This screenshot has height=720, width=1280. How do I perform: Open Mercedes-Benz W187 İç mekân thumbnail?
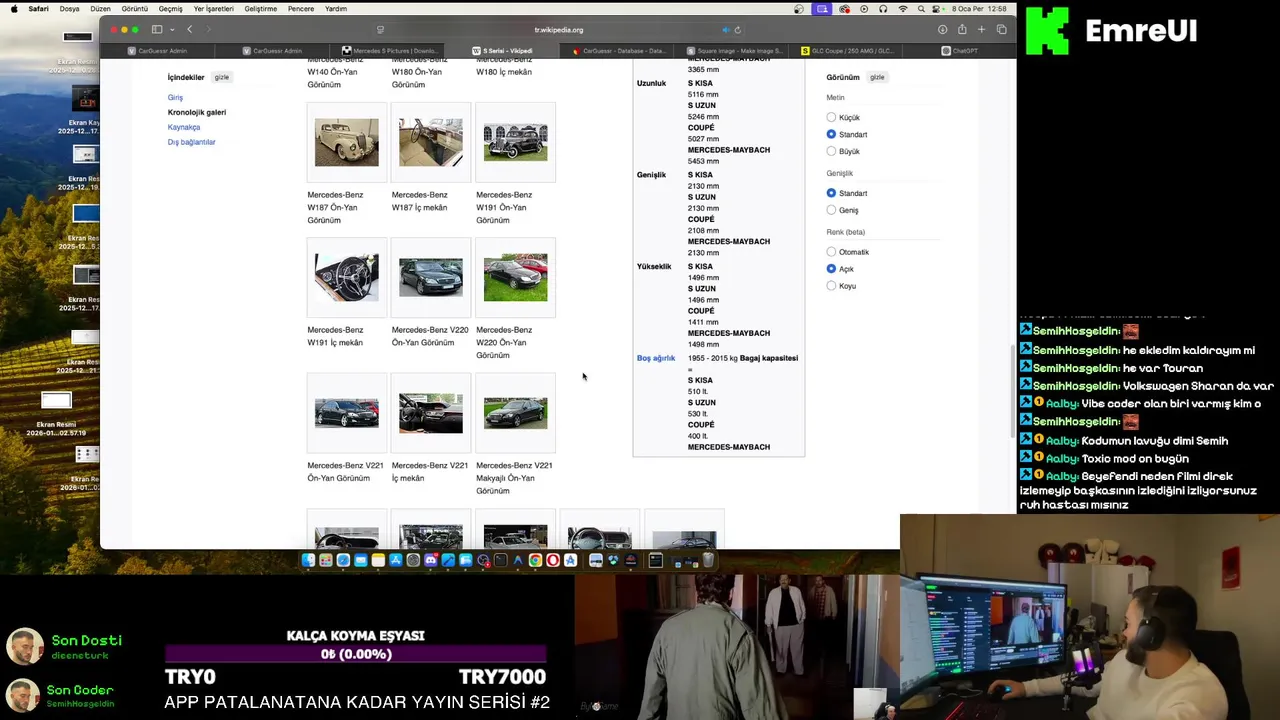[431, 142]
